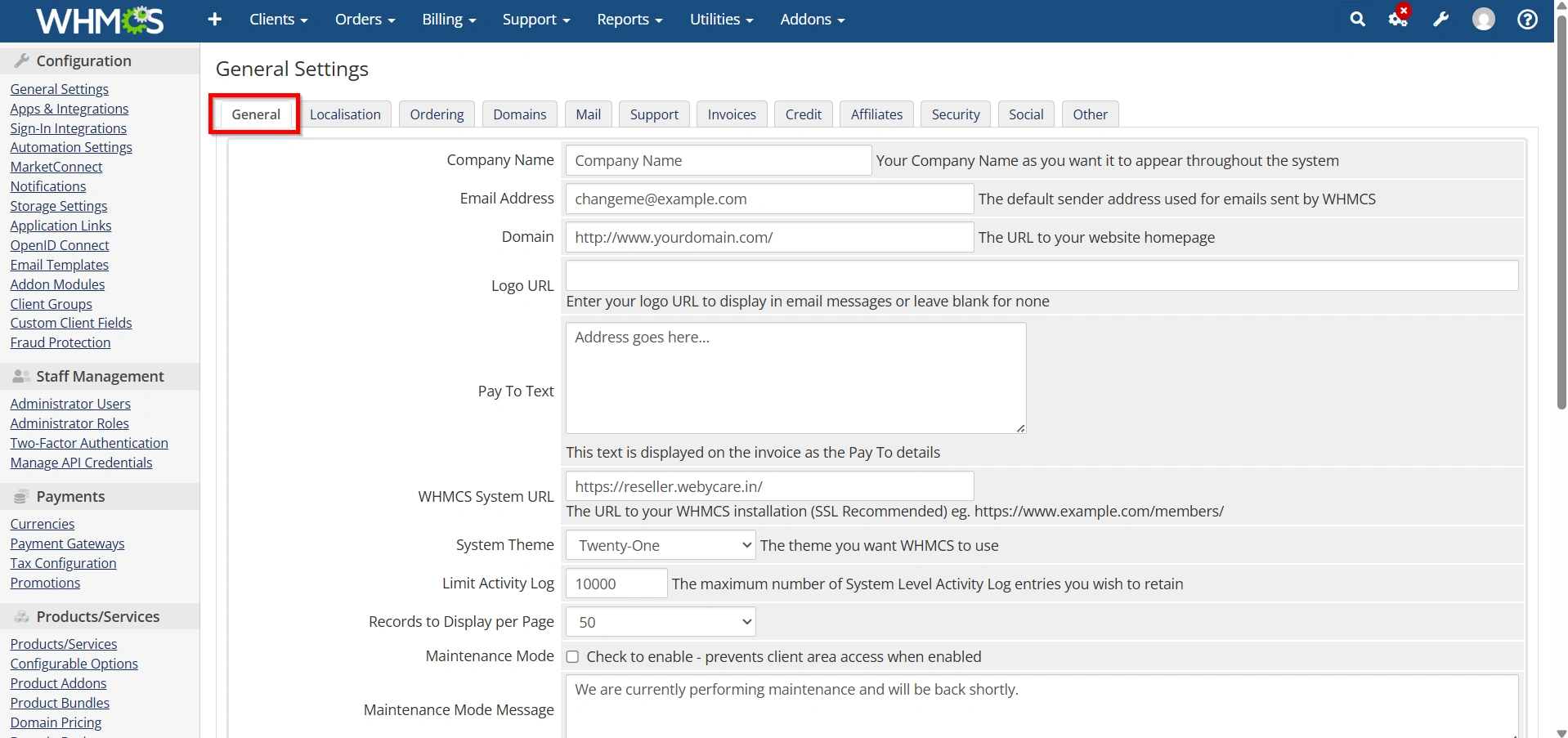Open Manage API Credentials link
This screenshot has height=738, width=1568.
(81, 463)
